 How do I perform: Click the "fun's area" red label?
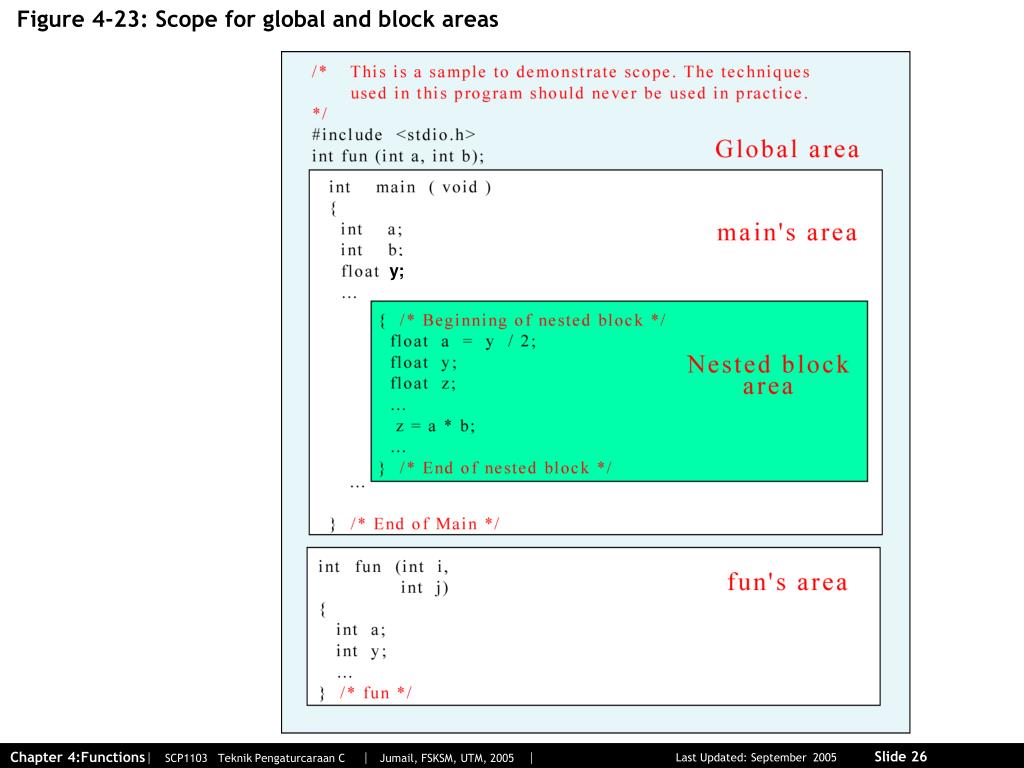click(x=788, y=581)
